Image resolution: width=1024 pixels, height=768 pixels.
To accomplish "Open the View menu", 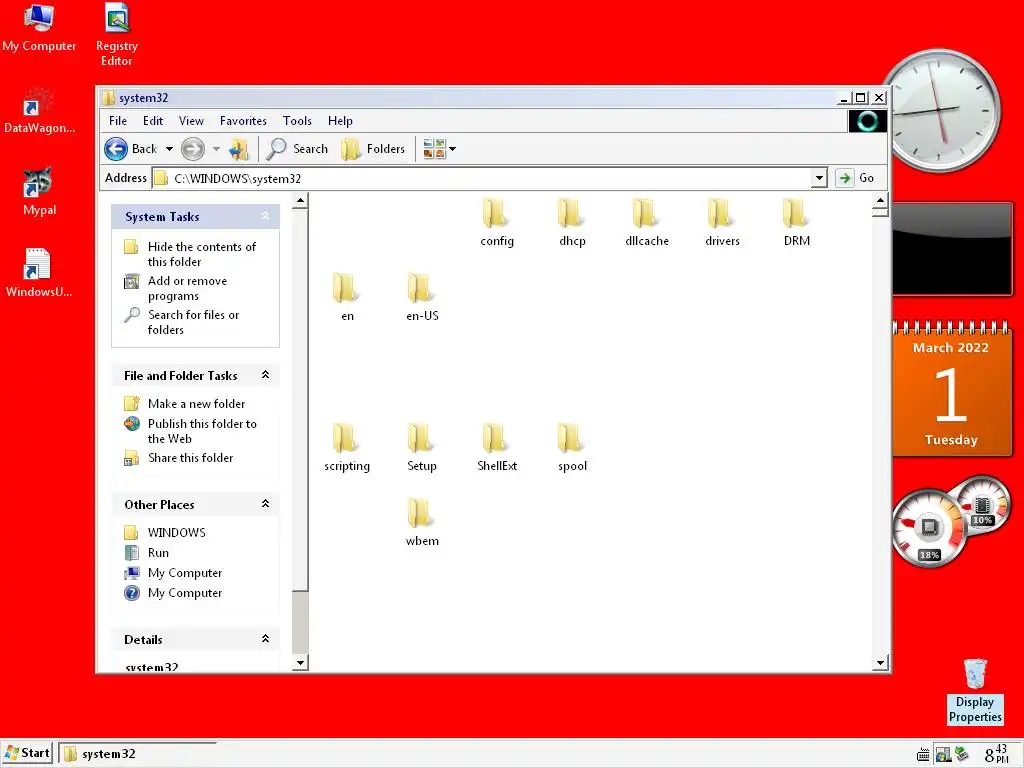I will 191,121.
